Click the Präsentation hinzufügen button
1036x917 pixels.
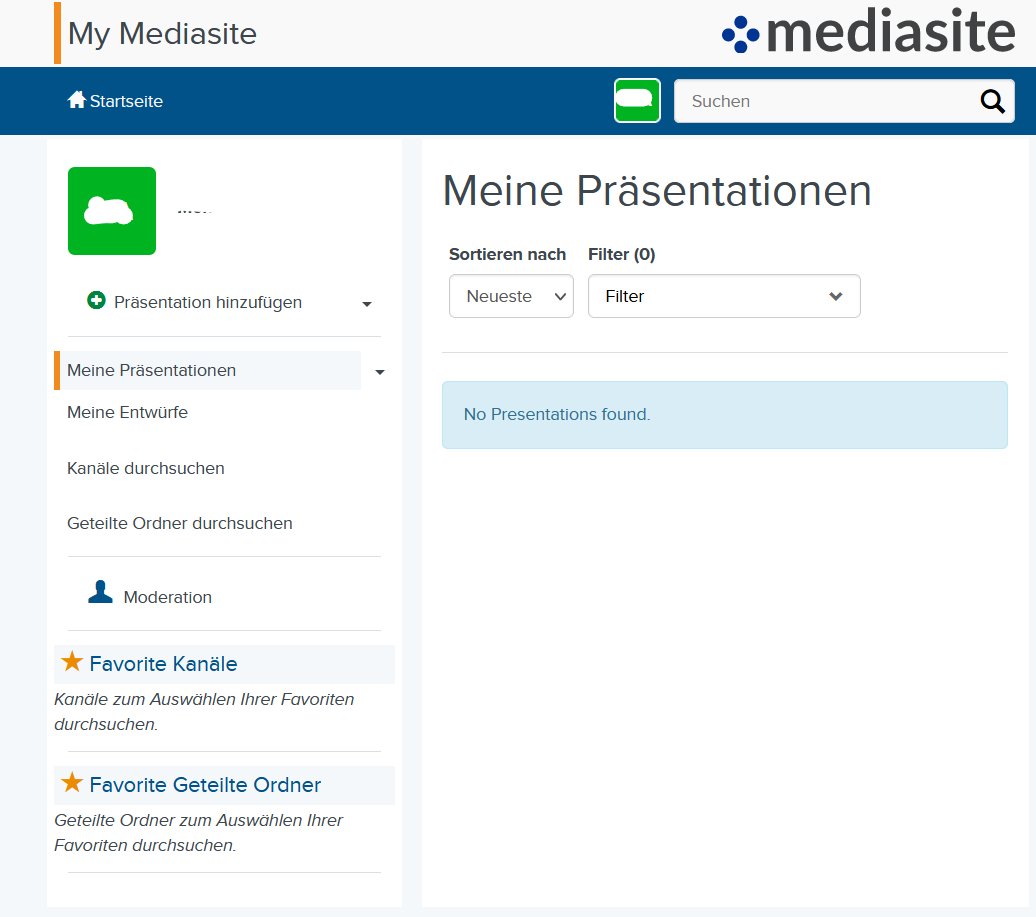(208, 302)
